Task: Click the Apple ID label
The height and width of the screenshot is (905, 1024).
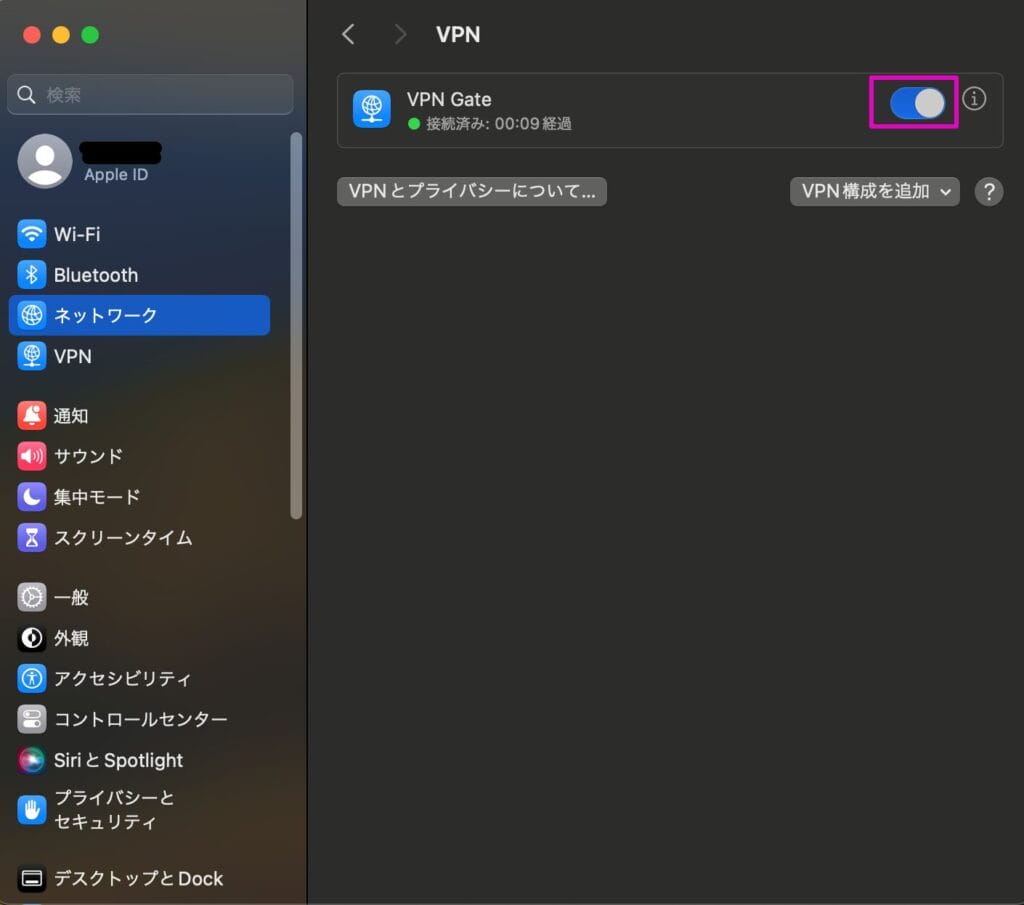Action: coord(116,174)
